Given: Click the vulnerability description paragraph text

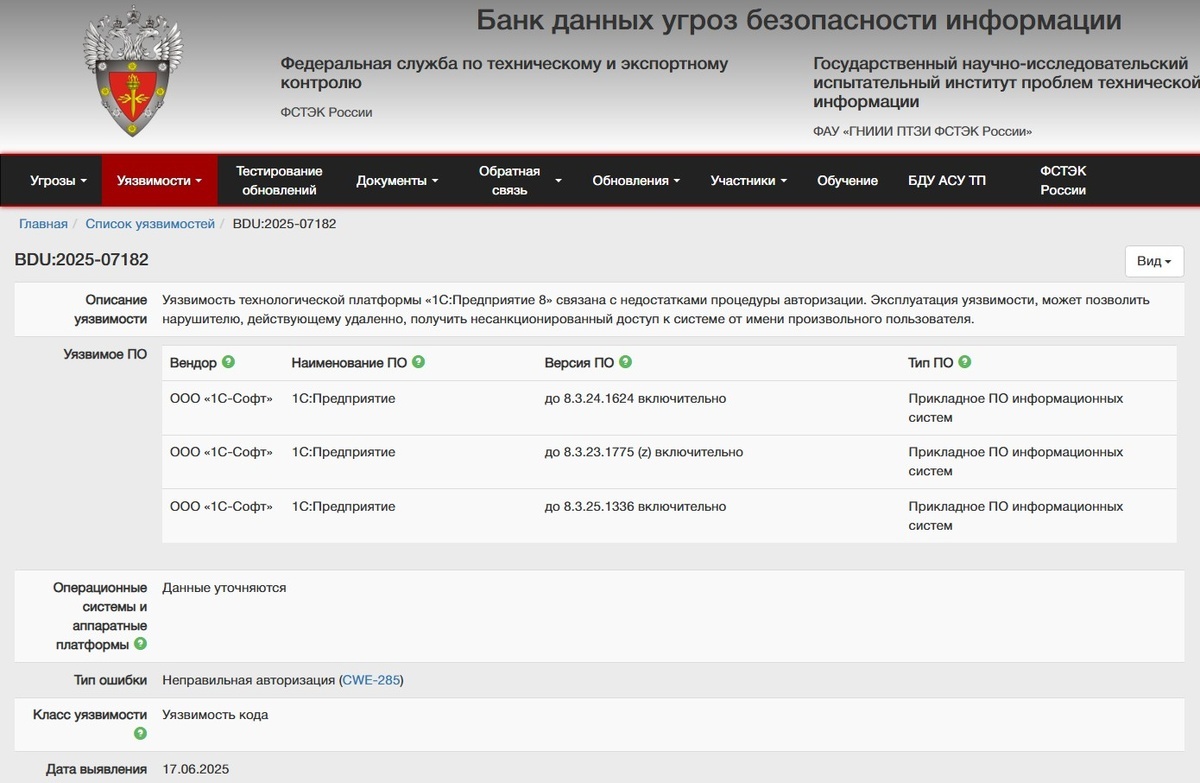Looking at the screenshot, I should 656,310.
